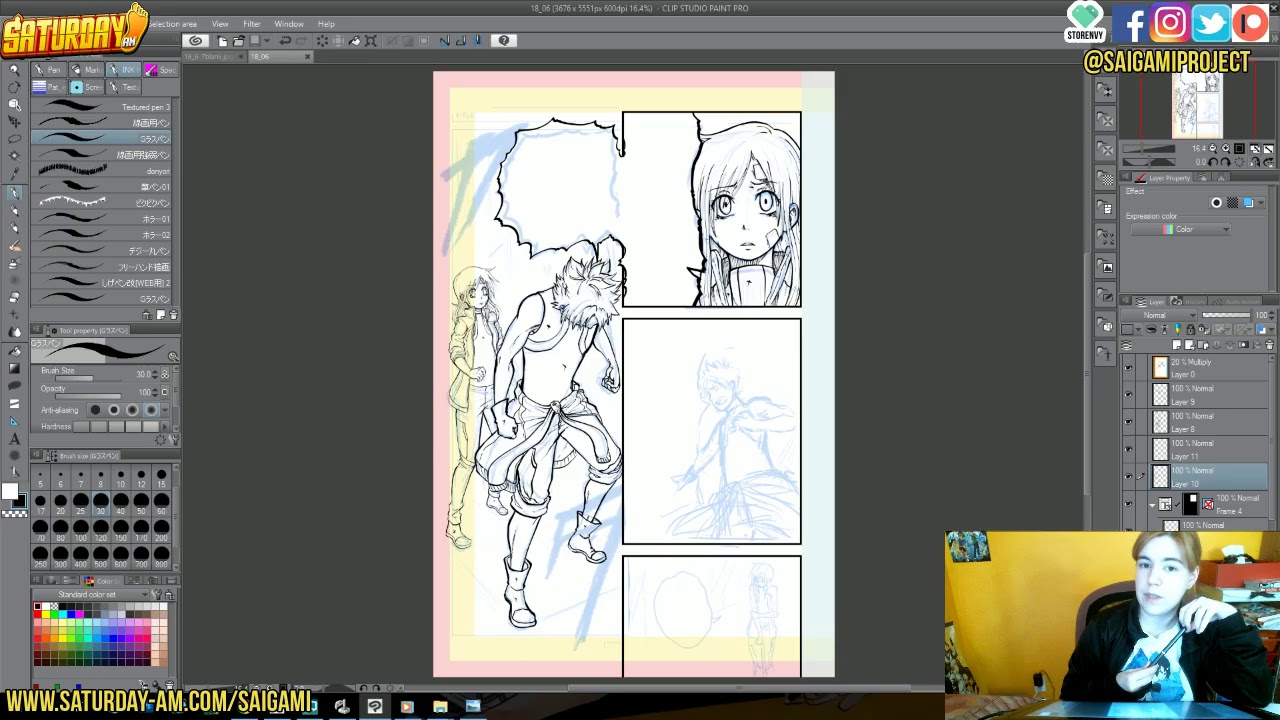Open Twitter social icon

(1210, 23)
